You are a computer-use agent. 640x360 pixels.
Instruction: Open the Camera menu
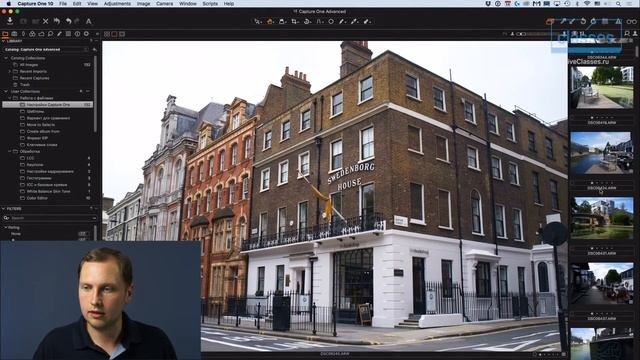coord(164,4)
